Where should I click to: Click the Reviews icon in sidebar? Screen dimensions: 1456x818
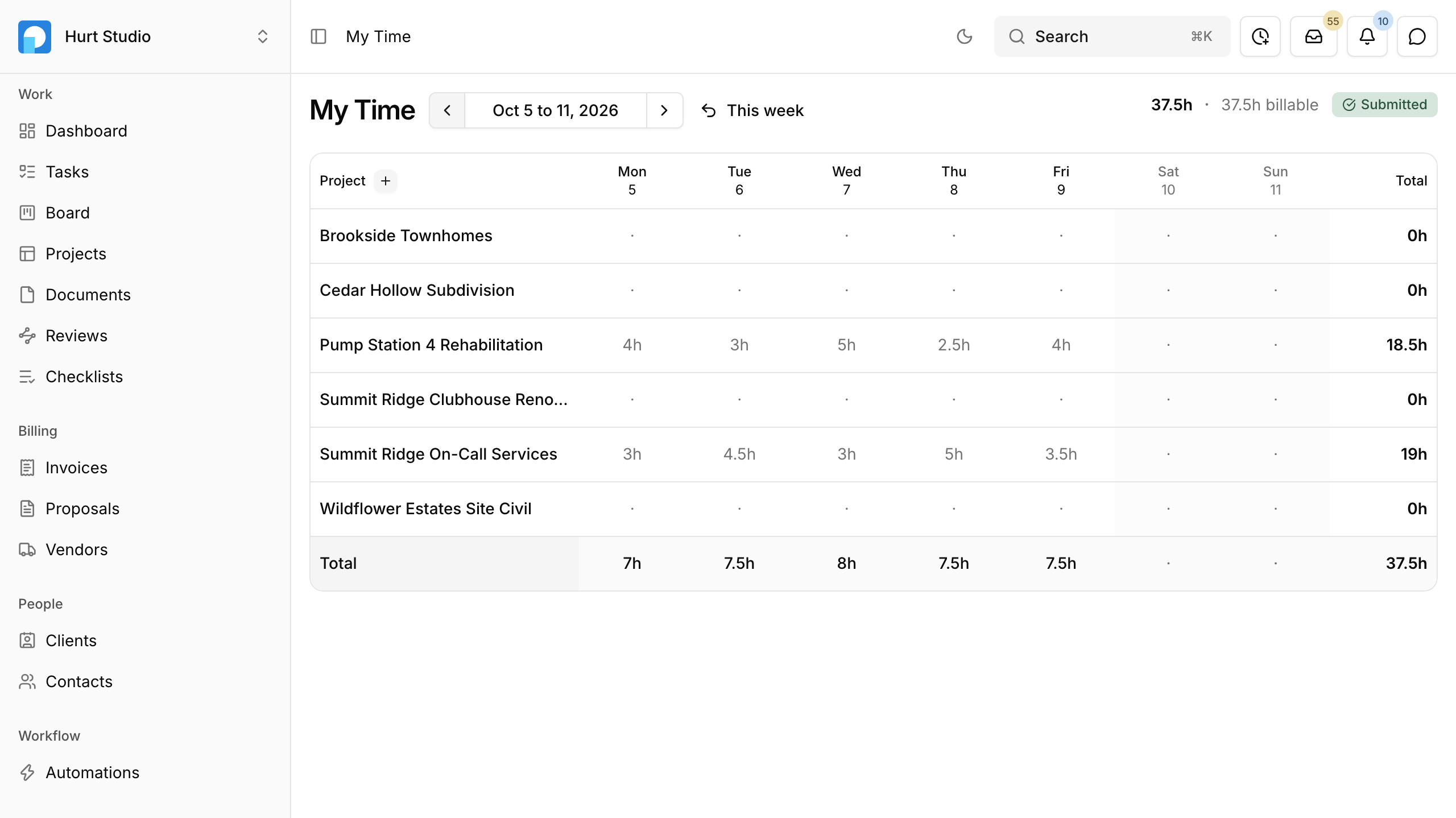(x=27, y=336)
